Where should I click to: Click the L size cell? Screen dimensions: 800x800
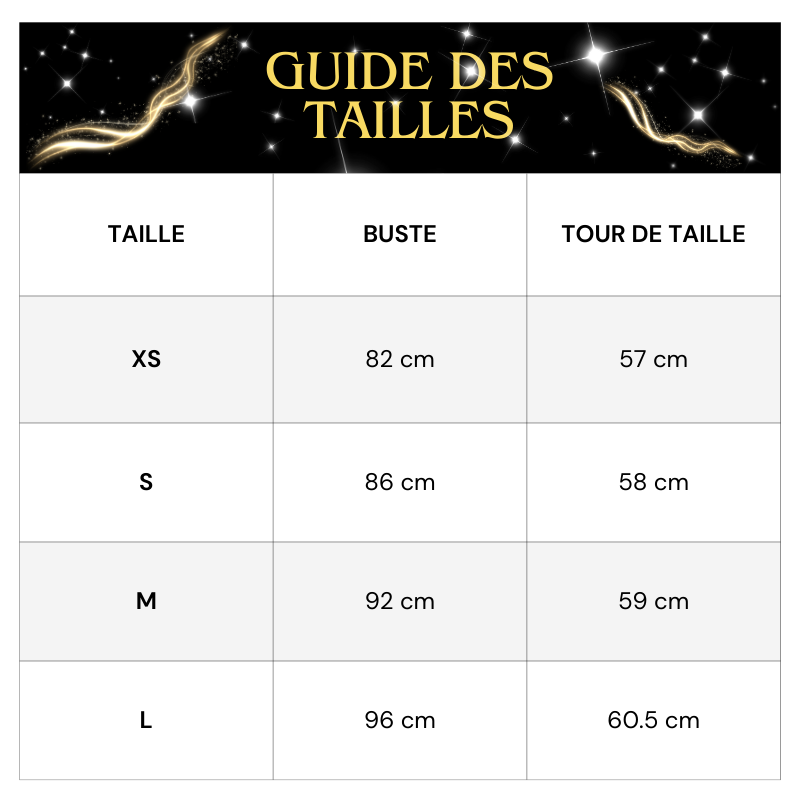(146, 720)
